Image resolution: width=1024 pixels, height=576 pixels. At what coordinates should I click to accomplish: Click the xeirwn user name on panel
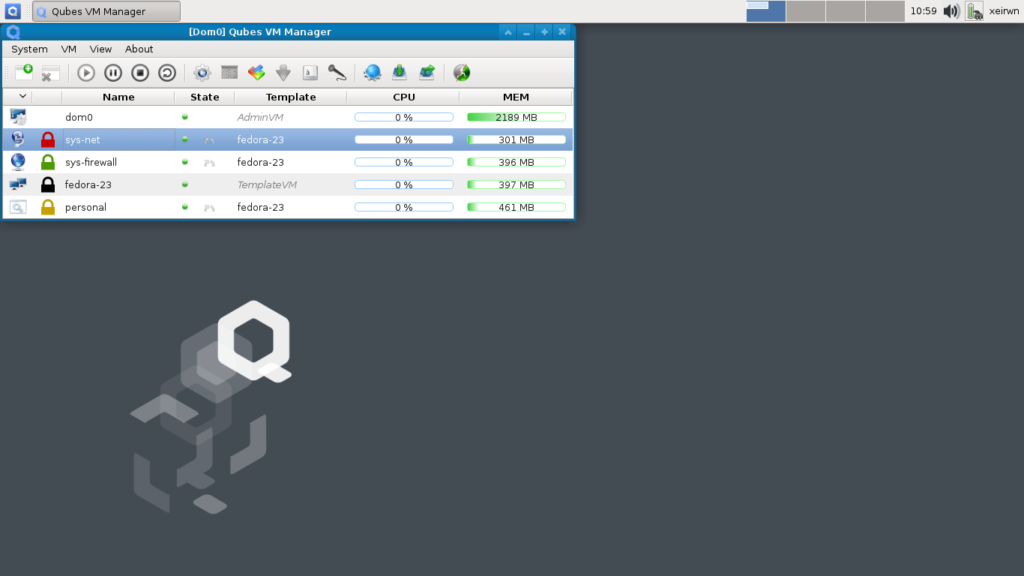click(1004, 11)
